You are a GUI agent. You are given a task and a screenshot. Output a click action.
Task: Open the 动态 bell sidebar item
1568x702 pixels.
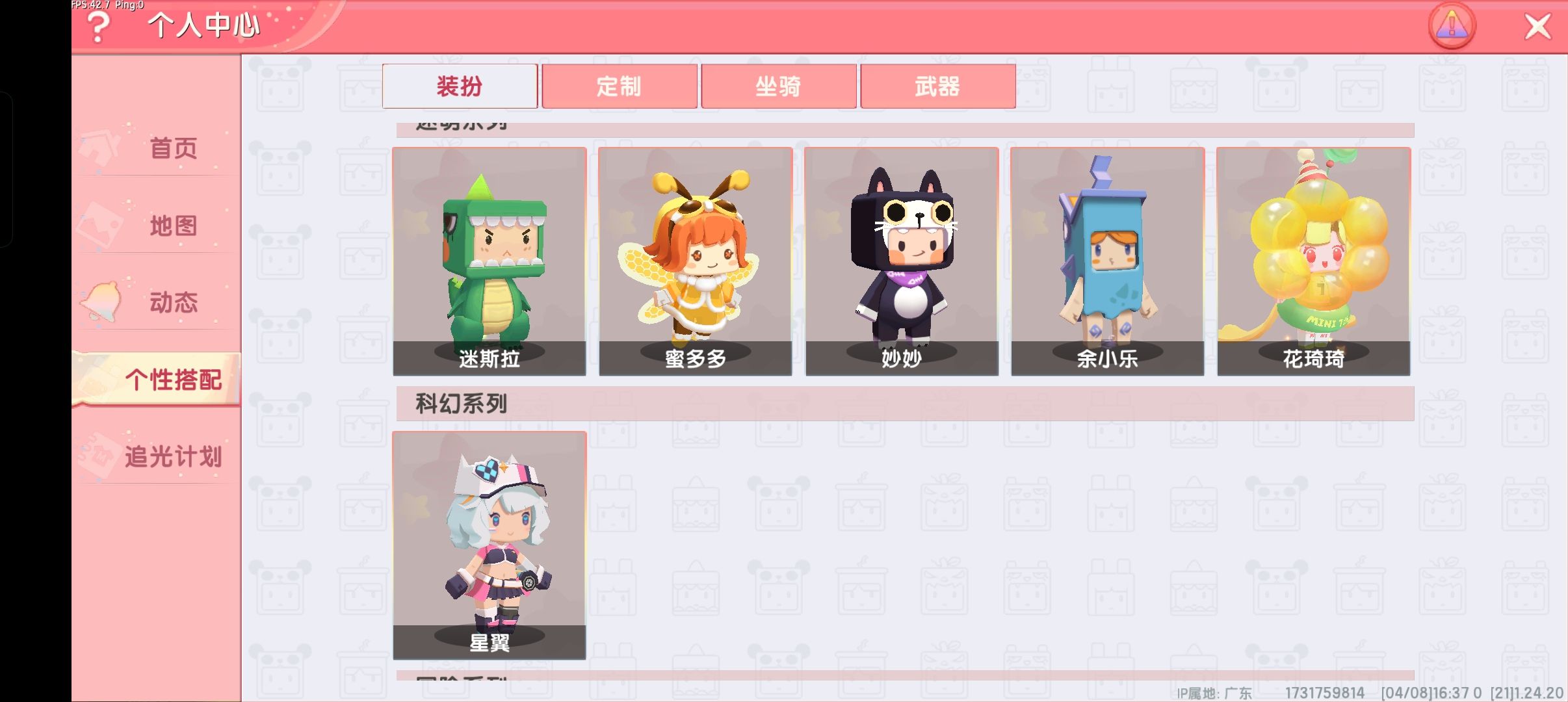[156, 302]
